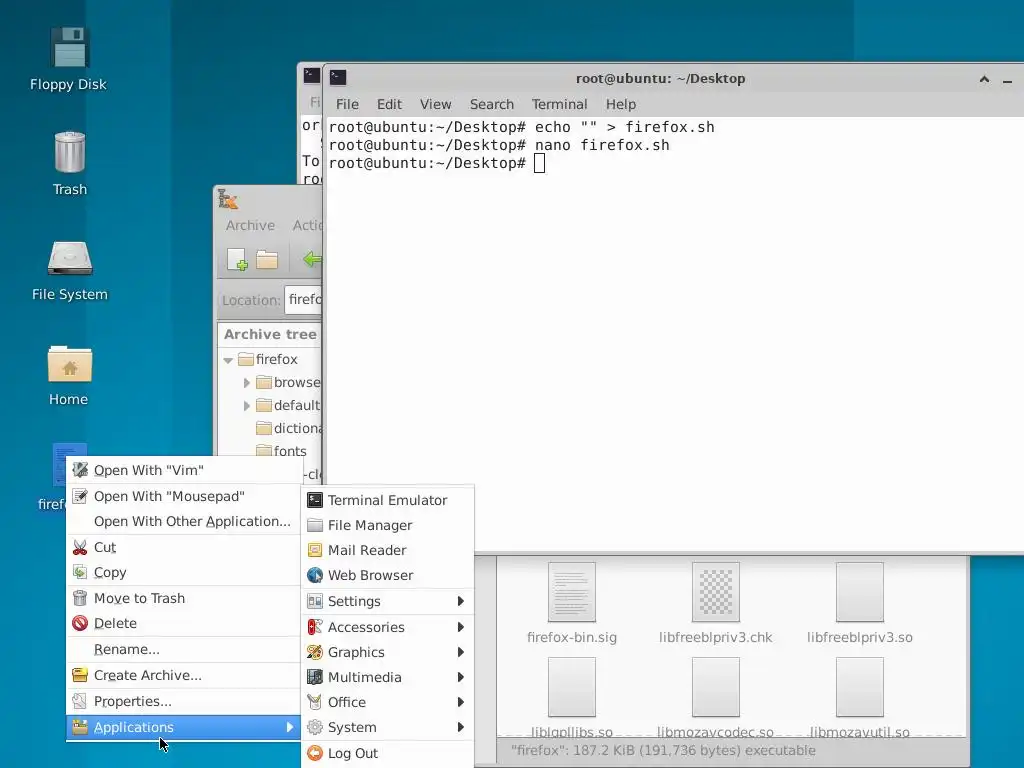This screenshot has height=768, width=1024.
Task: Click the Archive tree column header
Action: coord(270,334)
